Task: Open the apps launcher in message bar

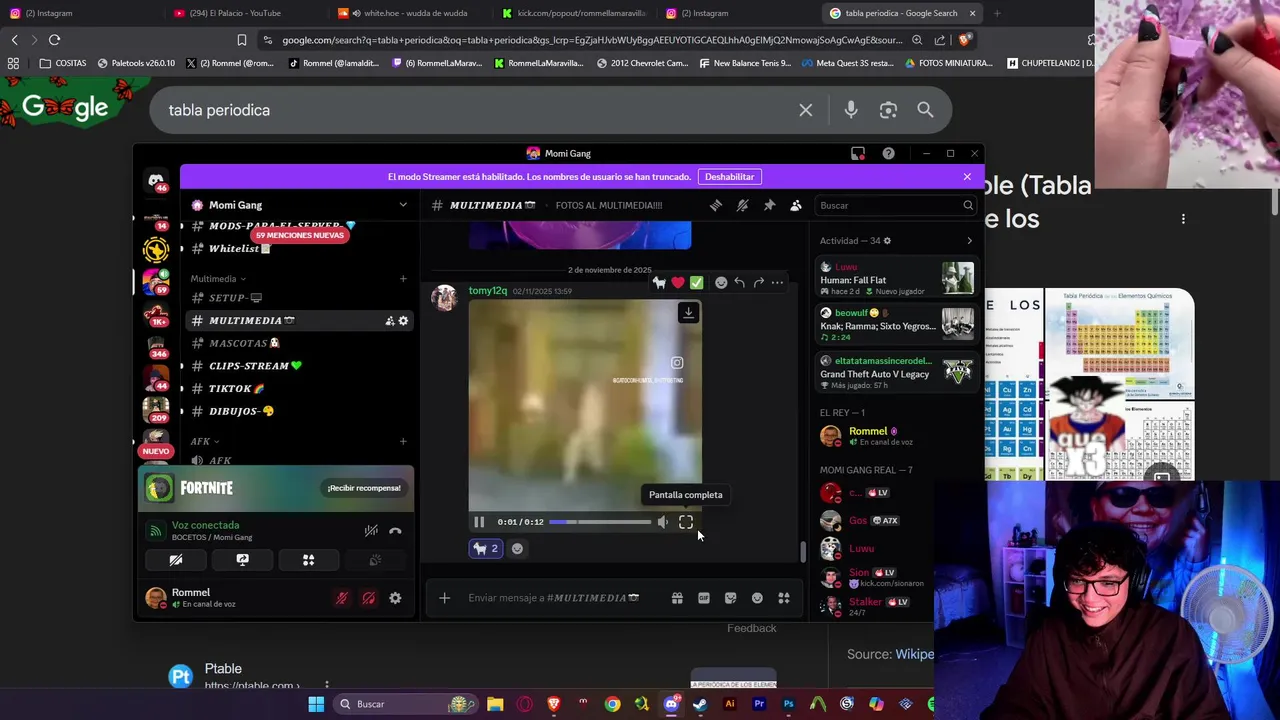Action: tap(784, 598)
